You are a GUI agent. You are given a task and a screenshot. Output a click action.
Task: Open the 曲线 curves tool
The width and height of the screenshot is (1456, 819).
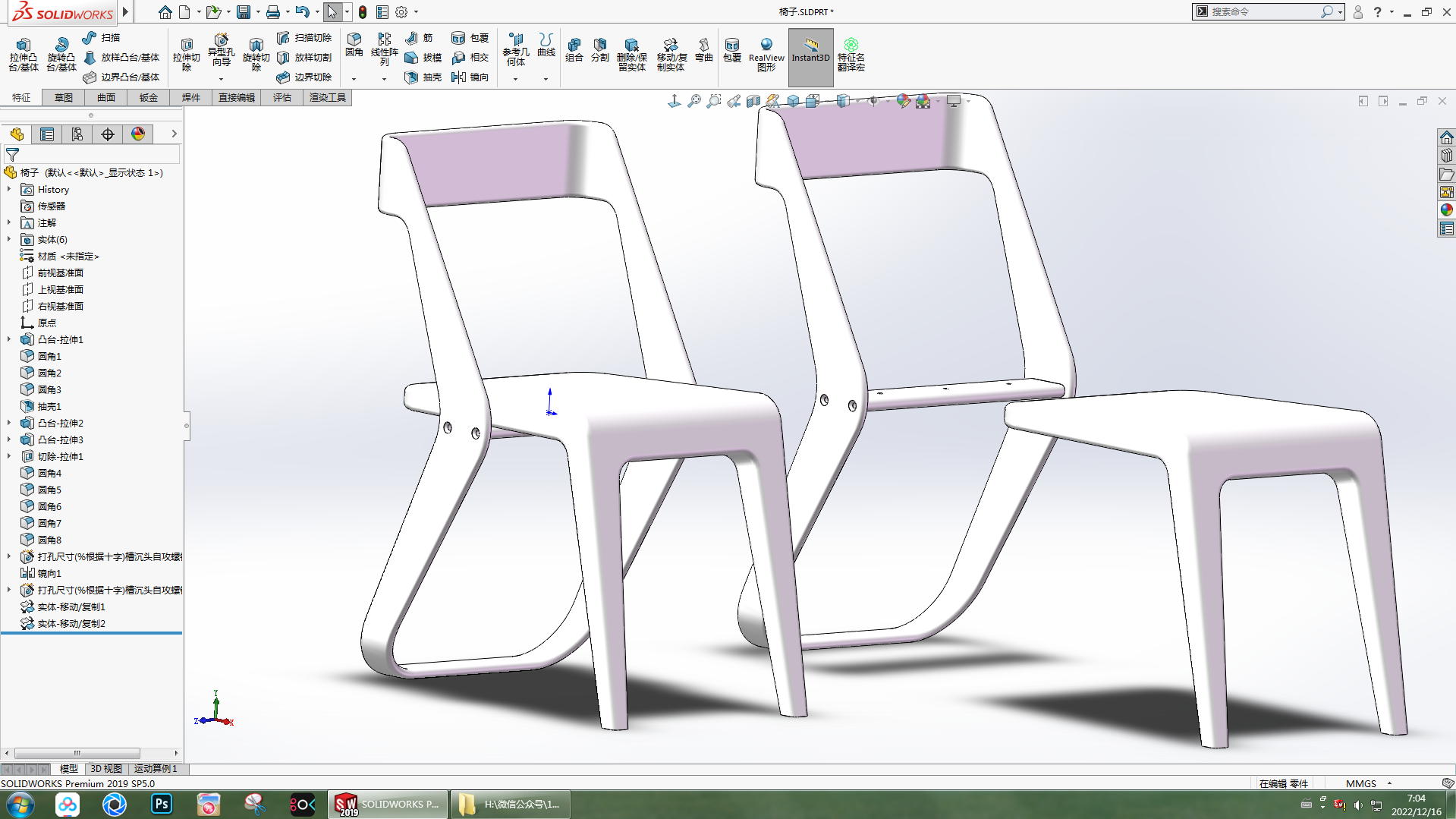pos(546,46)
